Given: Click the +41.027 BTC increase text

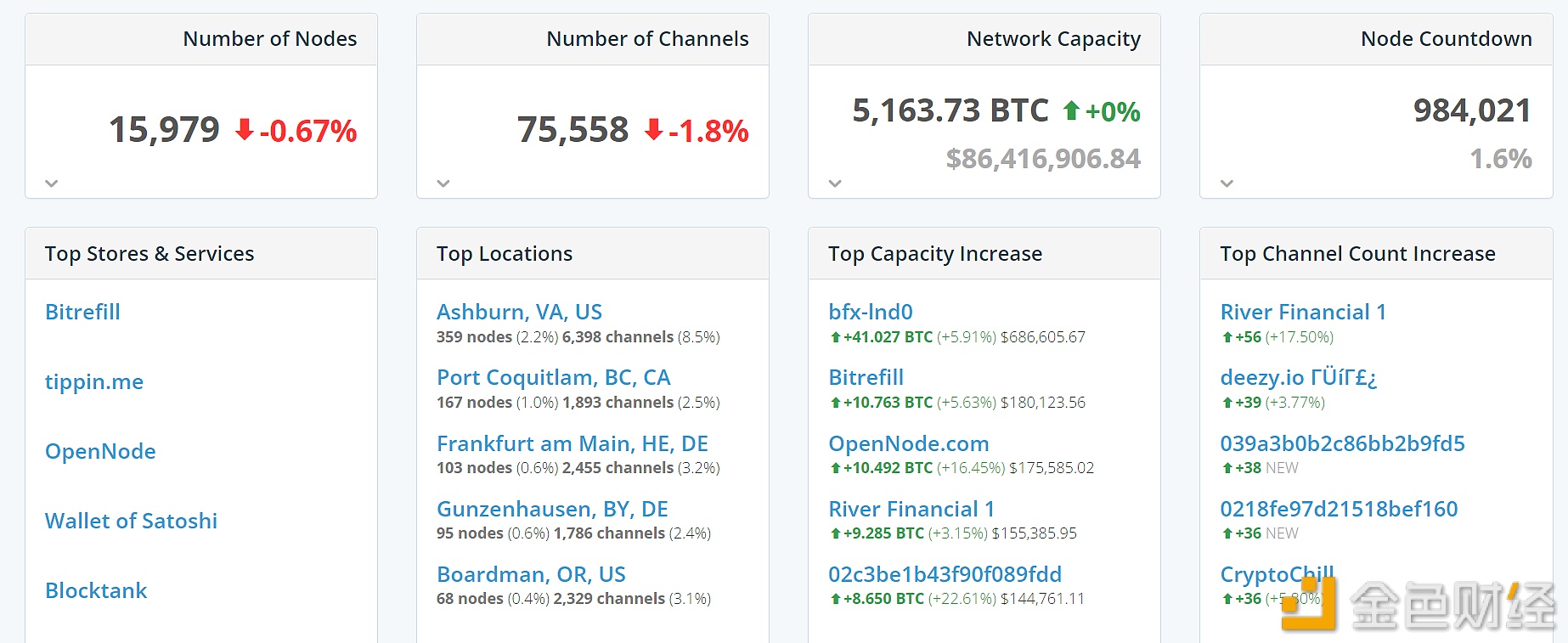Looking at the screenshot, I should point(881,337).
